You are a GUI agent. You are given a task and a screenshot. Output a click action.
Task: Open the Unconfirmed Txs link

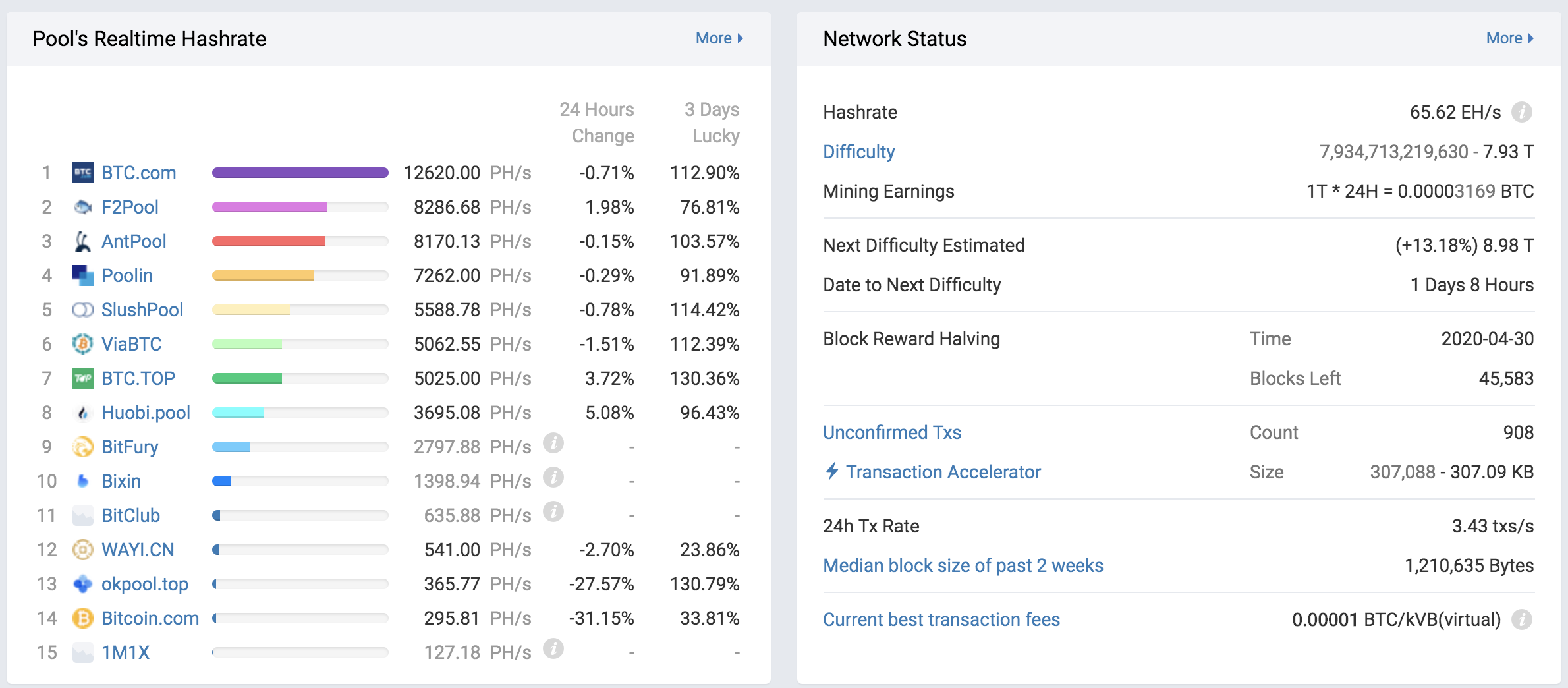point(892,432)
